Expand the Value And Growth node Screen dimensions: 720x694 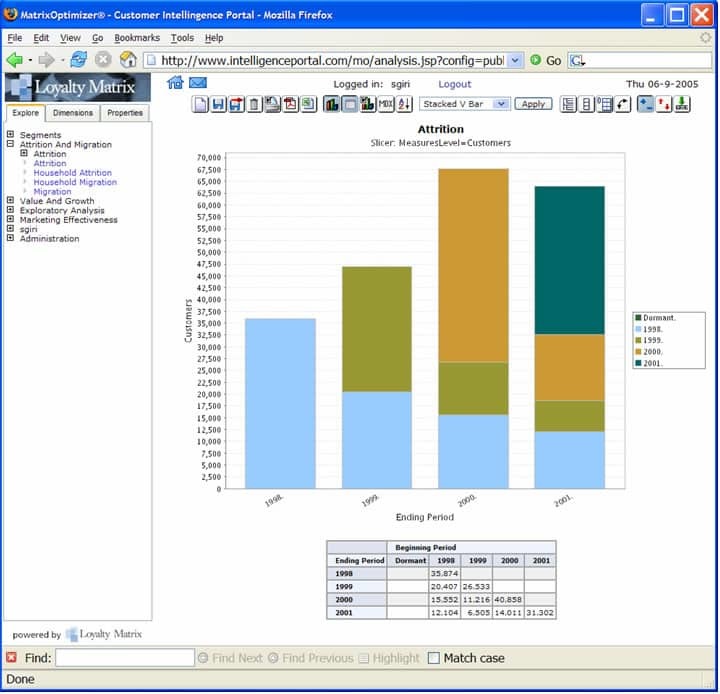10,200
